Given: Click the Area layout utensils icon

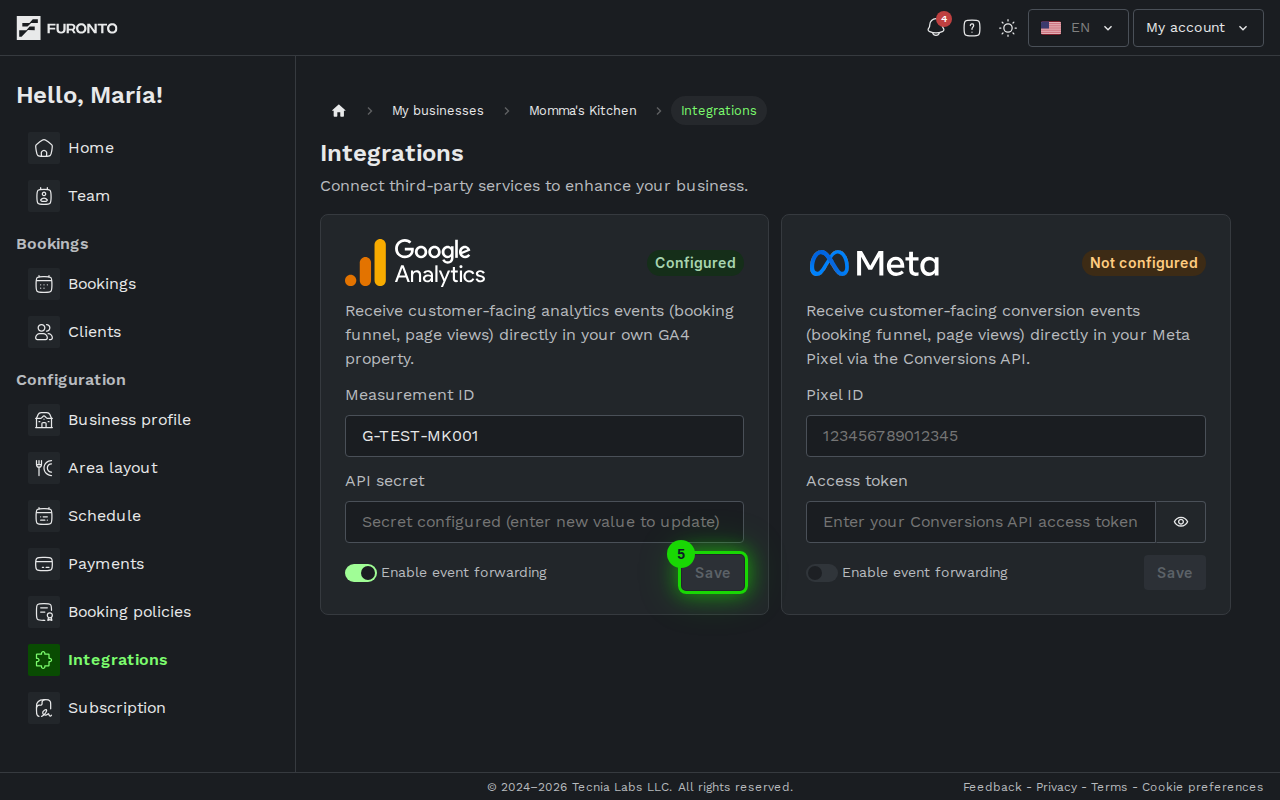Looking at the screenshot, I should click(44, 468).
